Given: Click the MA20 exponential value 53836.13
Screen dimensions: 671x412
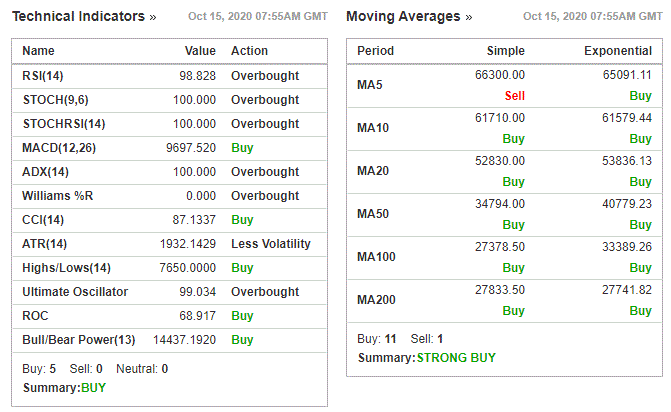Looking at the screenshot, I should 627,161.
